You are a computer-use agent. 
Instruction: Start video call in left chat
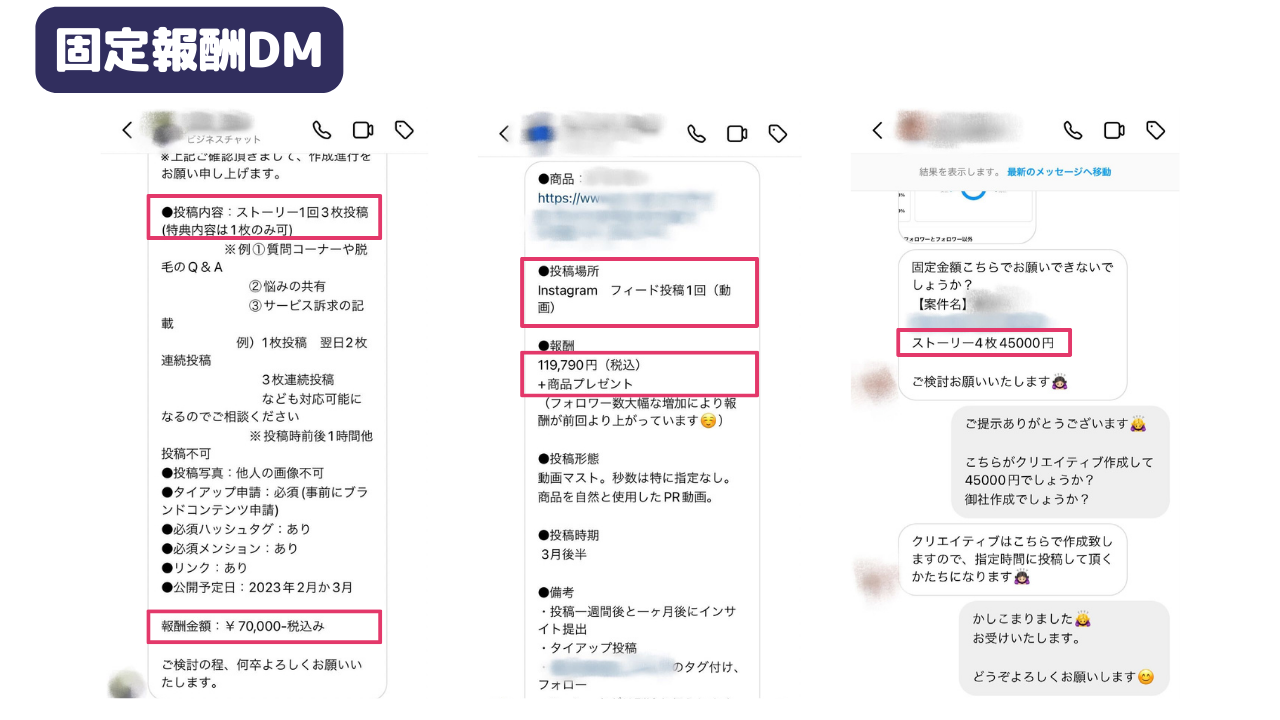click(363, 130)
